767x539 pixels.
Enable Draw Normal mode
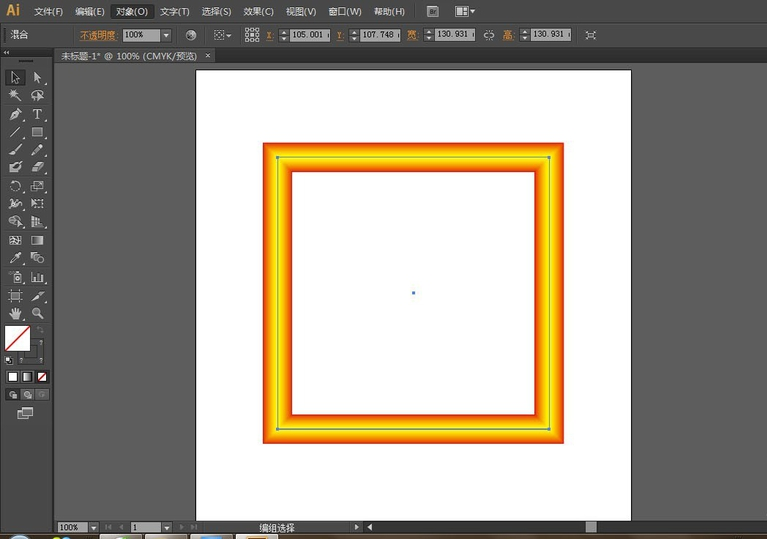(13, 395)
